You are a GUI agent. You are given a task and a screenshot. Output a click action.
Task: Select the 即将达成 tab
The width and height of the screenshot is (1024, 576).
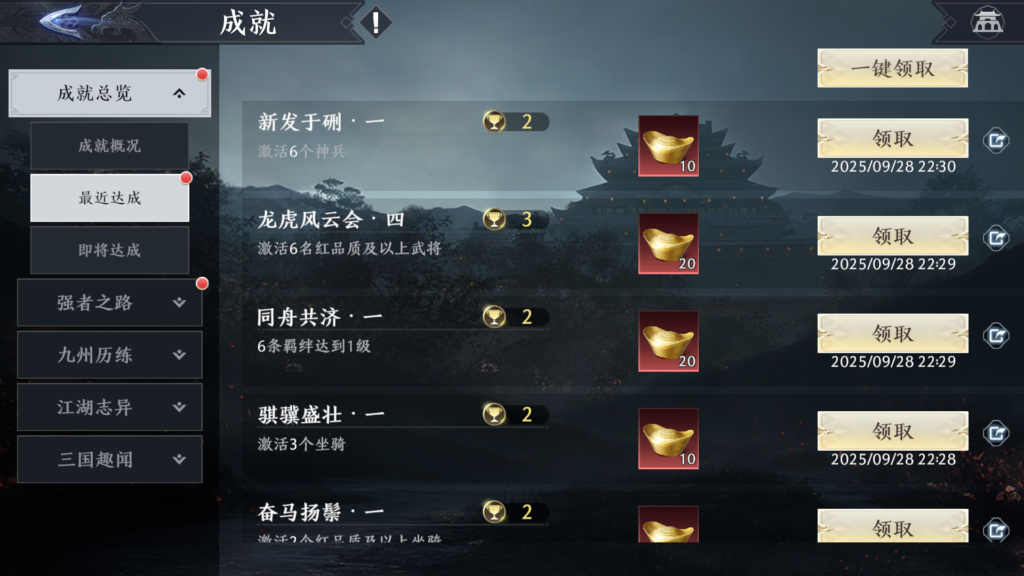pos(109,250)
